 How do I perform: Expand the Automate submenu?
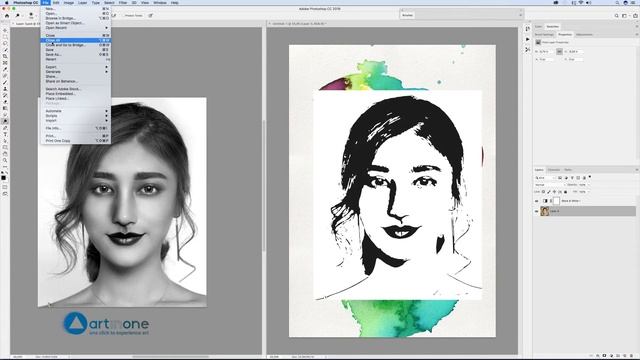coord(76,111)
